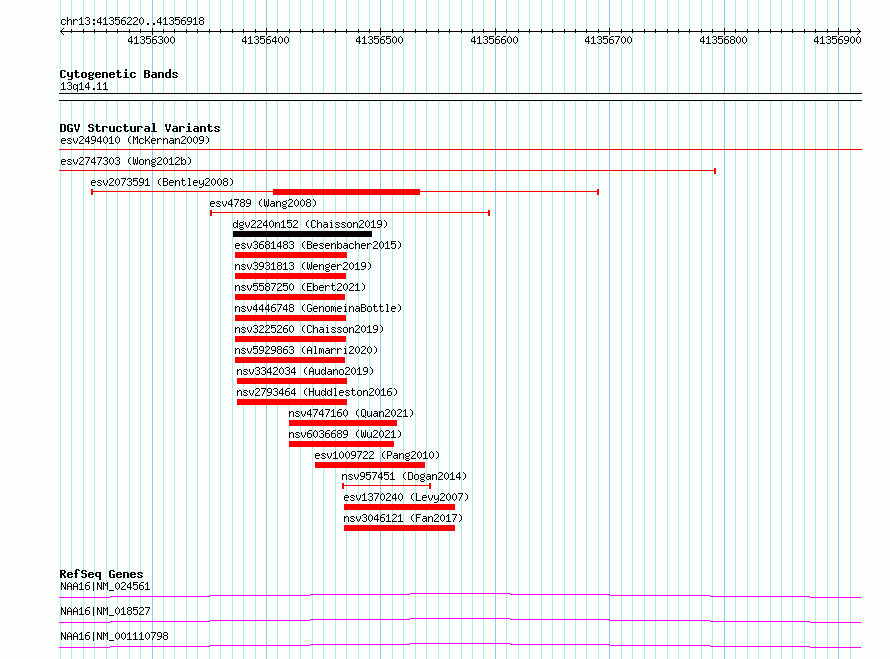Image resolution: width=890 pixels, height=659 pixels.
Task: Click the esv2747303 red span line
Action: (388, 170)
